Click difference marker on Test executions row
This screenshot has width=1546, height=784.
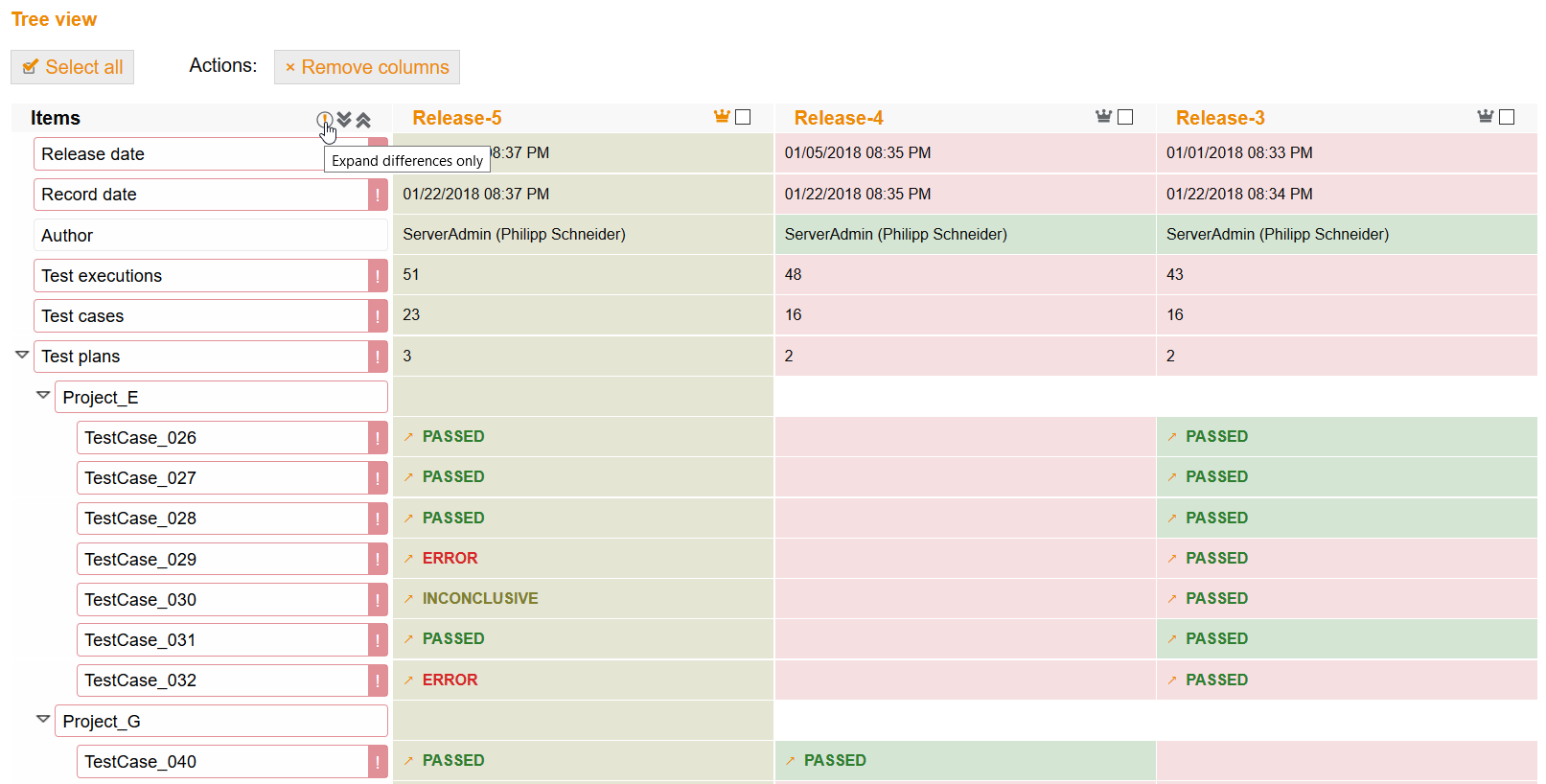[378, 276]
